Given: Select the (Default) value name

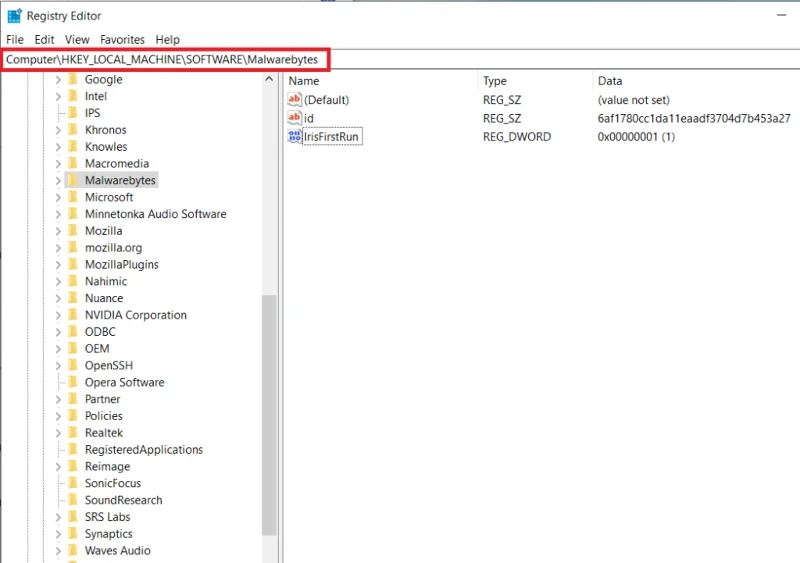Looking at the screenshot, I should (x=327, y=100).
